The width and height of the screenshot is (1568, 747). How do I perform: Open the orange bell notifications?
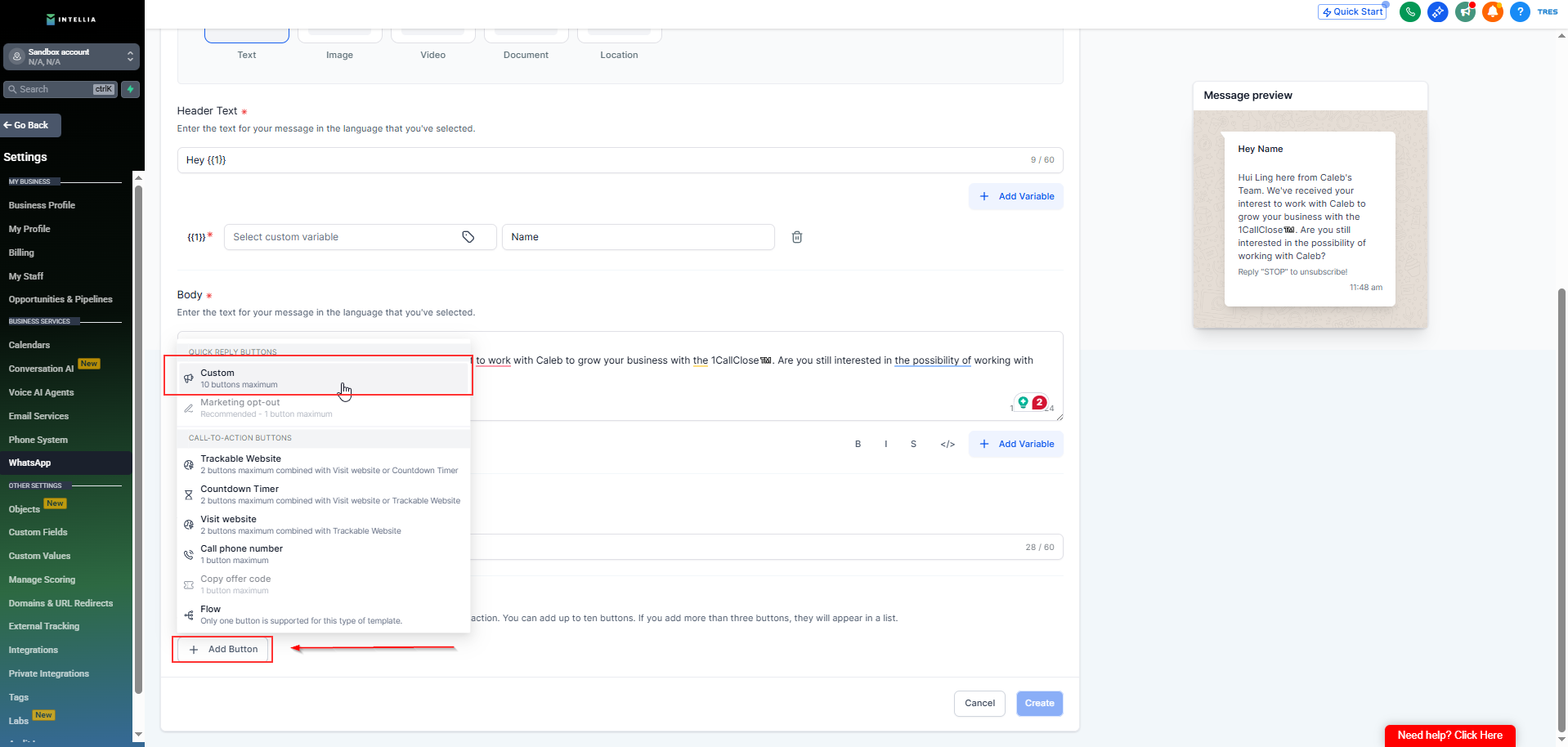[1492, 12]
